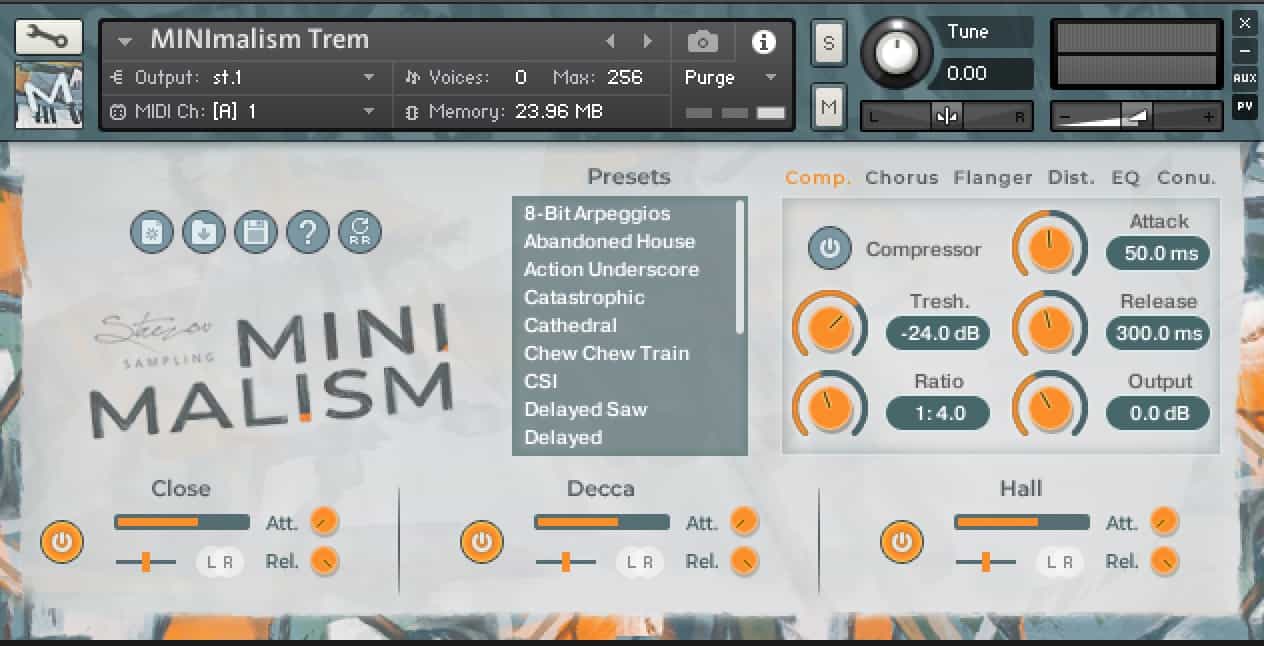1264x646 pixels.
Task: Toggle the Close mic power button
Action: click(x=62, y=542)
